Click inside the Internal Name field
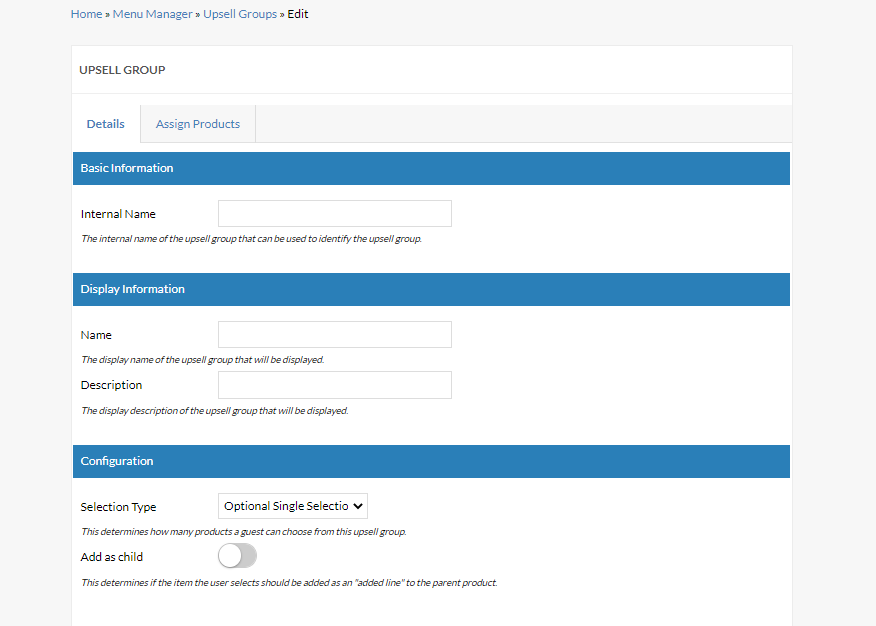The height and width of the screenshot is (626, 876). click(x=334, y=213)
